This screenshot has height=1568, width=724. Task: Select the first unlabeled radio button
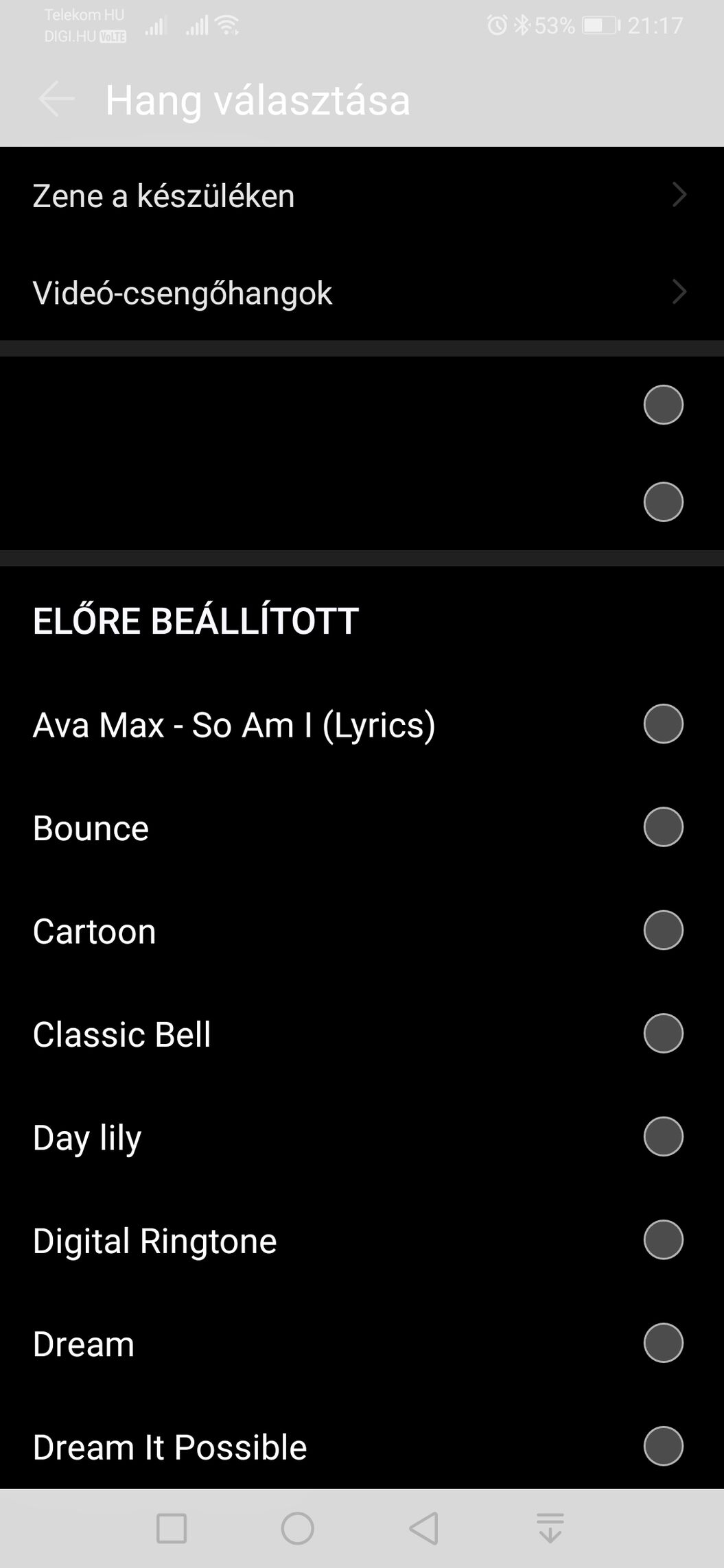coord(663,405)
